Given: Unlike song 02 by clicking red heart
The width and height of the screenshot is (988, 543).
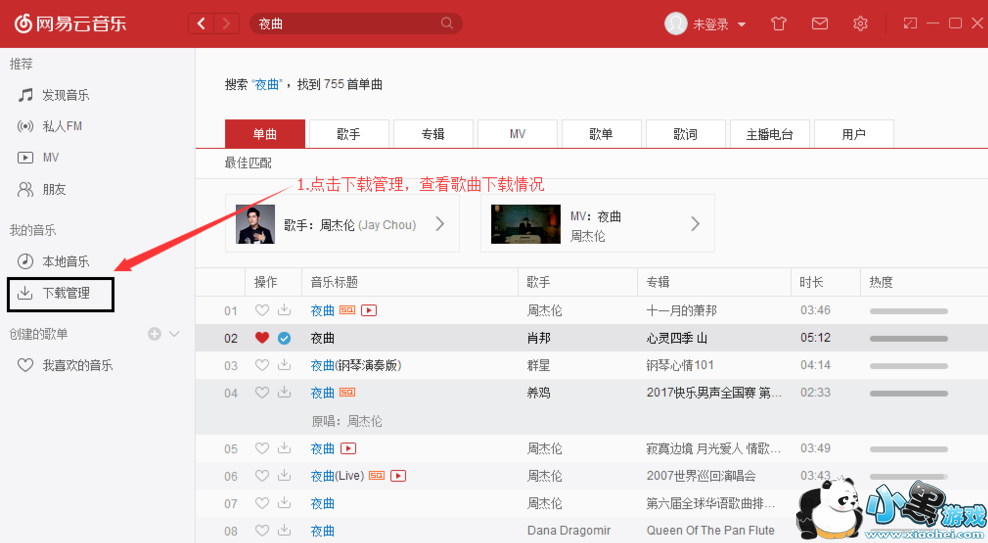Looking at the screenshot, I should [x=262, y=338].
